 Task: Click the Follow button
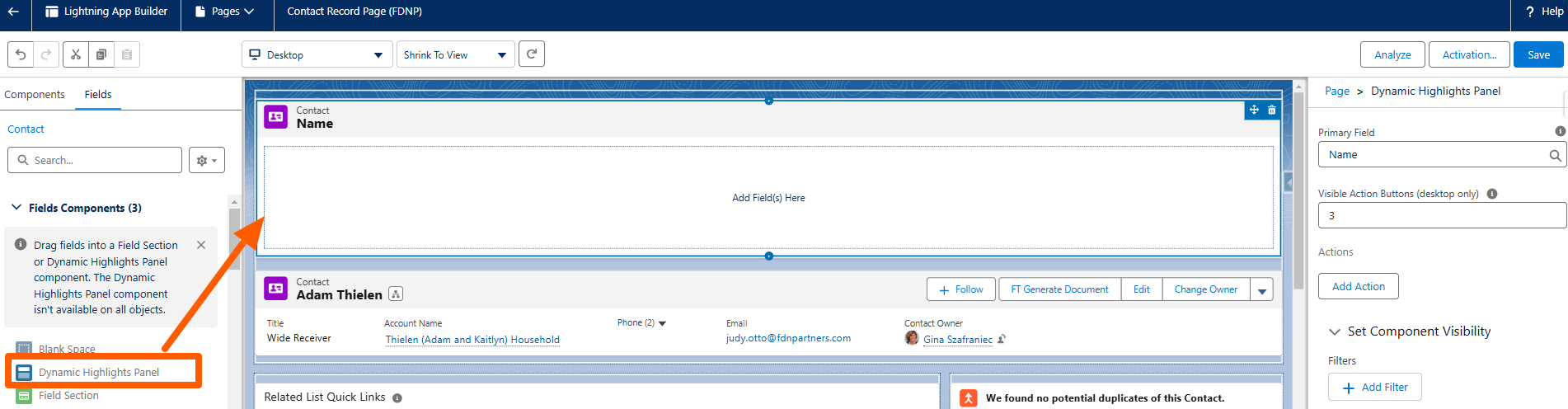click(961, 289)
